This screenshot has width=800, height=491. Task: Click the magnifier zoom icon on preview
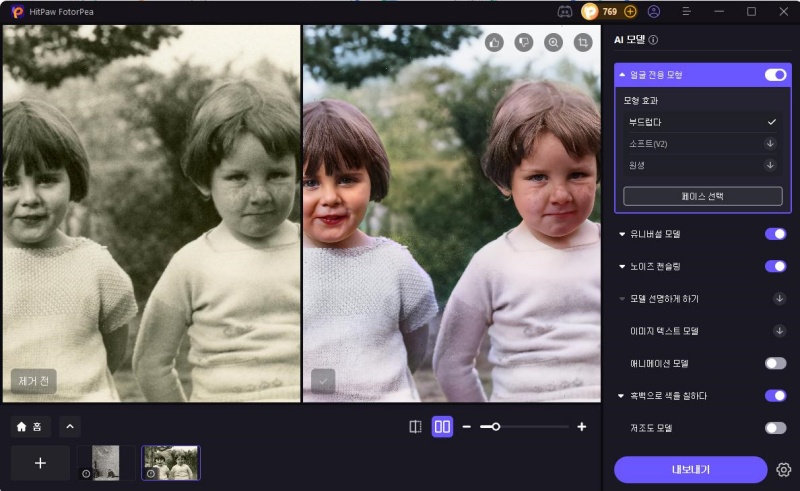(553, 42)
